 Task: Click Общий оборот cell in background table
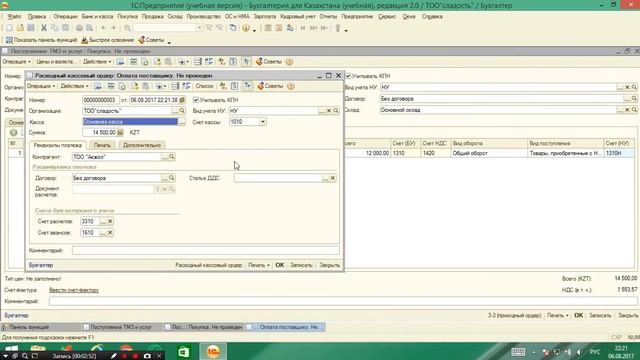pyautogui.click(x=489, y=153)
